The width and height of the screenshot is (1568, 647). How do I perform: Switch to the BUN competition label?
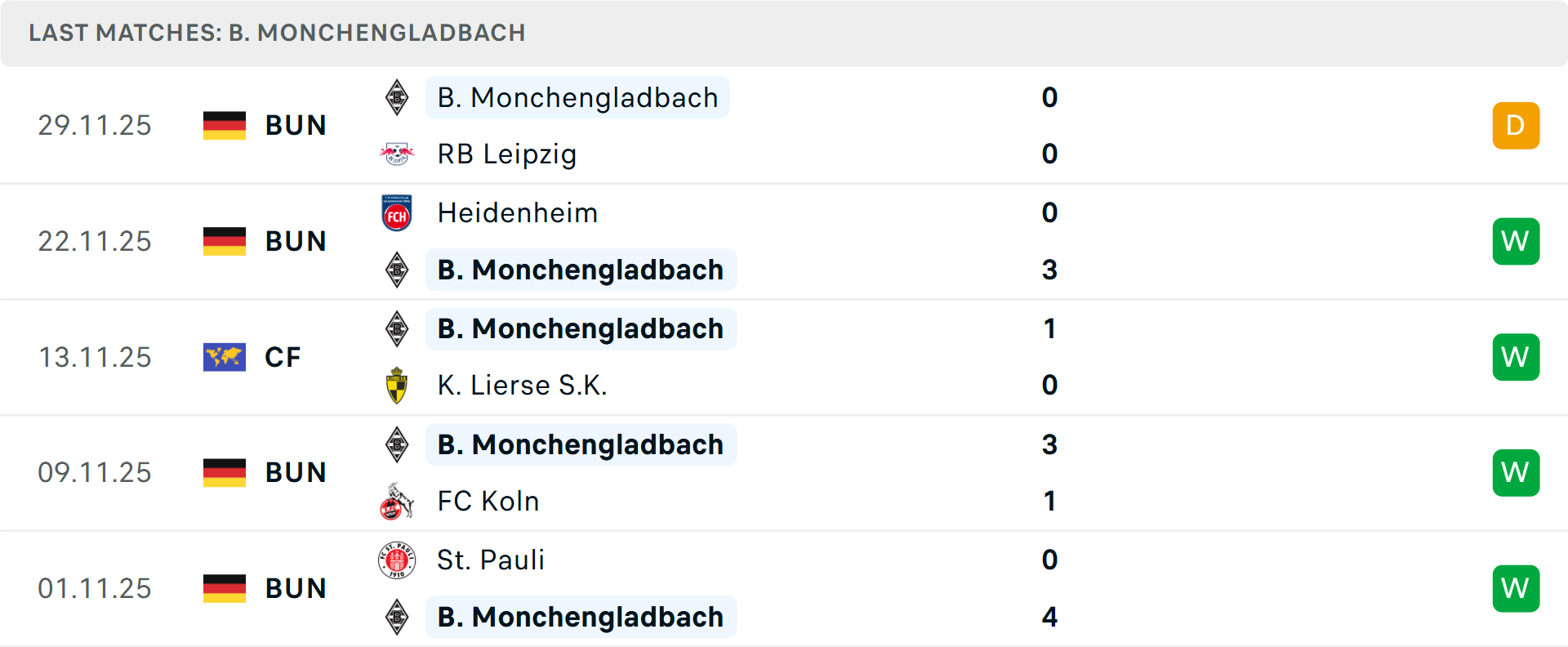tap(296, 125)
